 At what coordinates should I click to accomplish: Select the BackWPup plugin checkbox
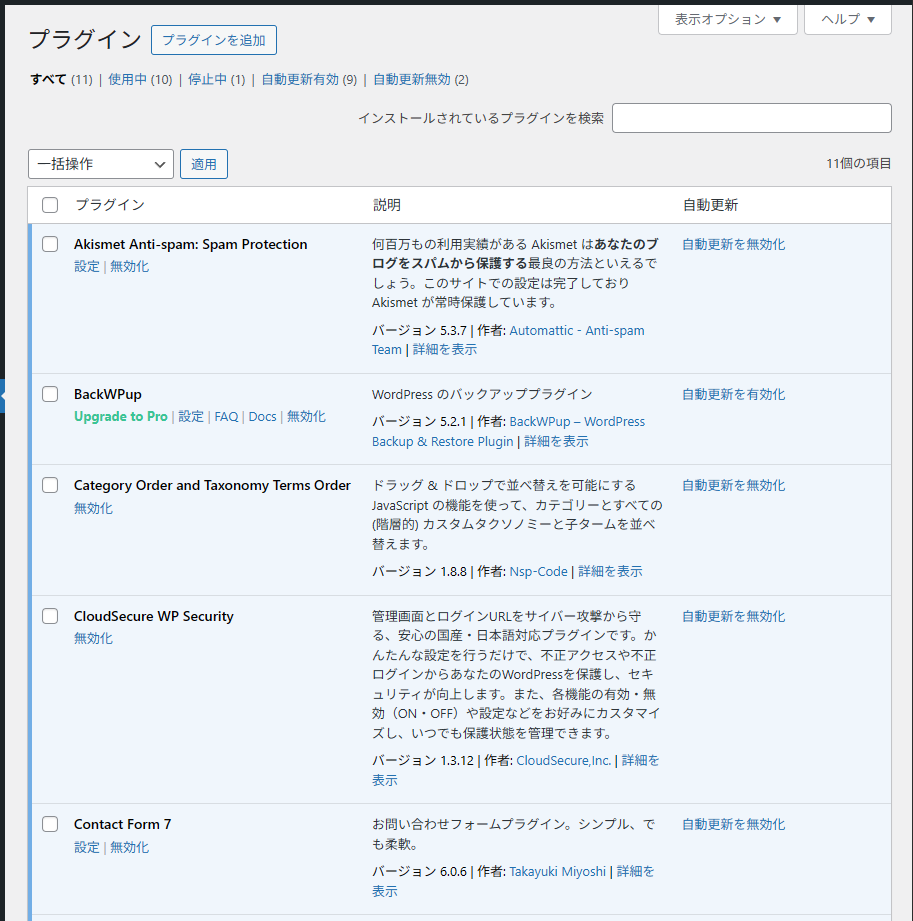pyautogui.click(x=50, y=394)
